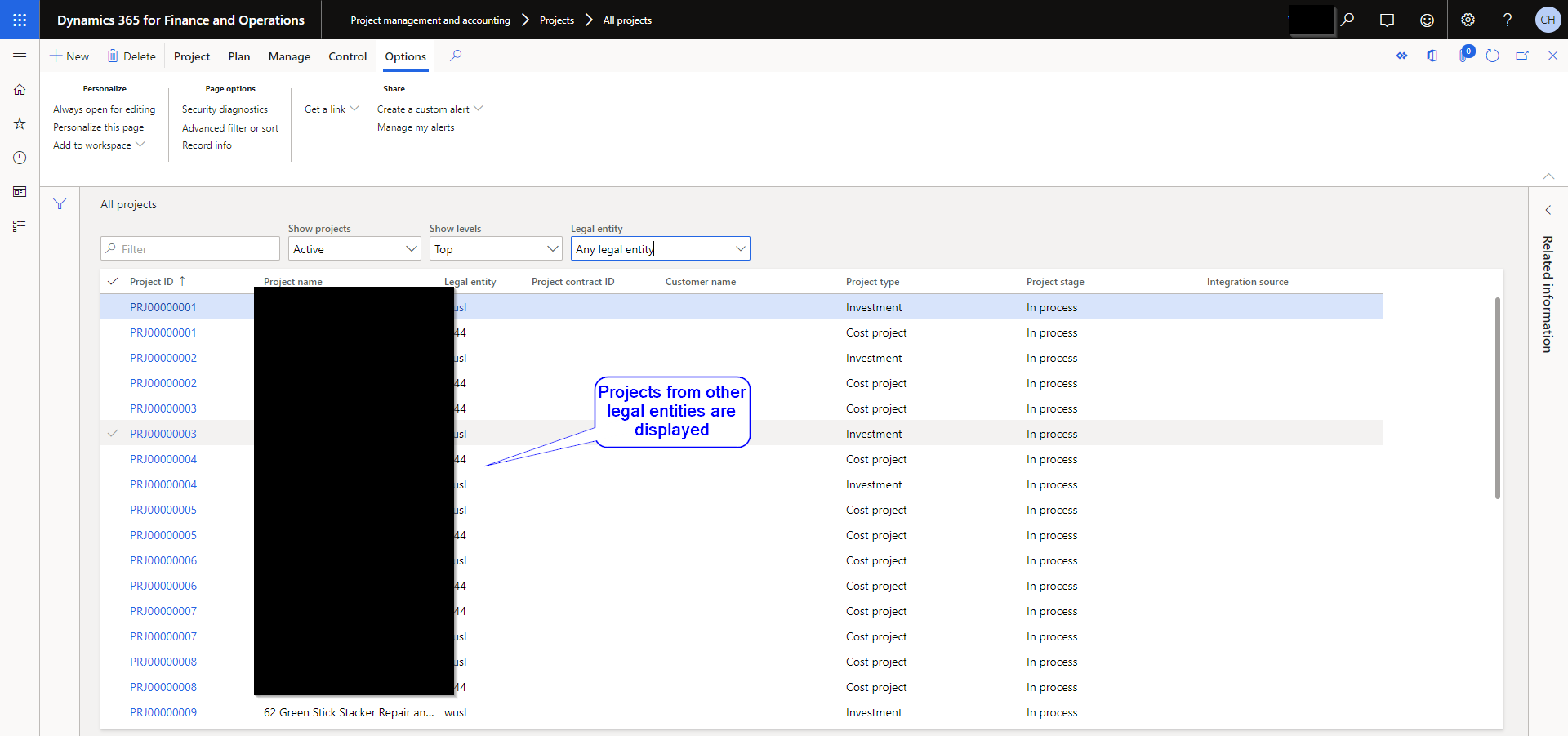Click the search magnifier in the top bar
This screenshot has height=736, width=1568.
point(1347,20)
